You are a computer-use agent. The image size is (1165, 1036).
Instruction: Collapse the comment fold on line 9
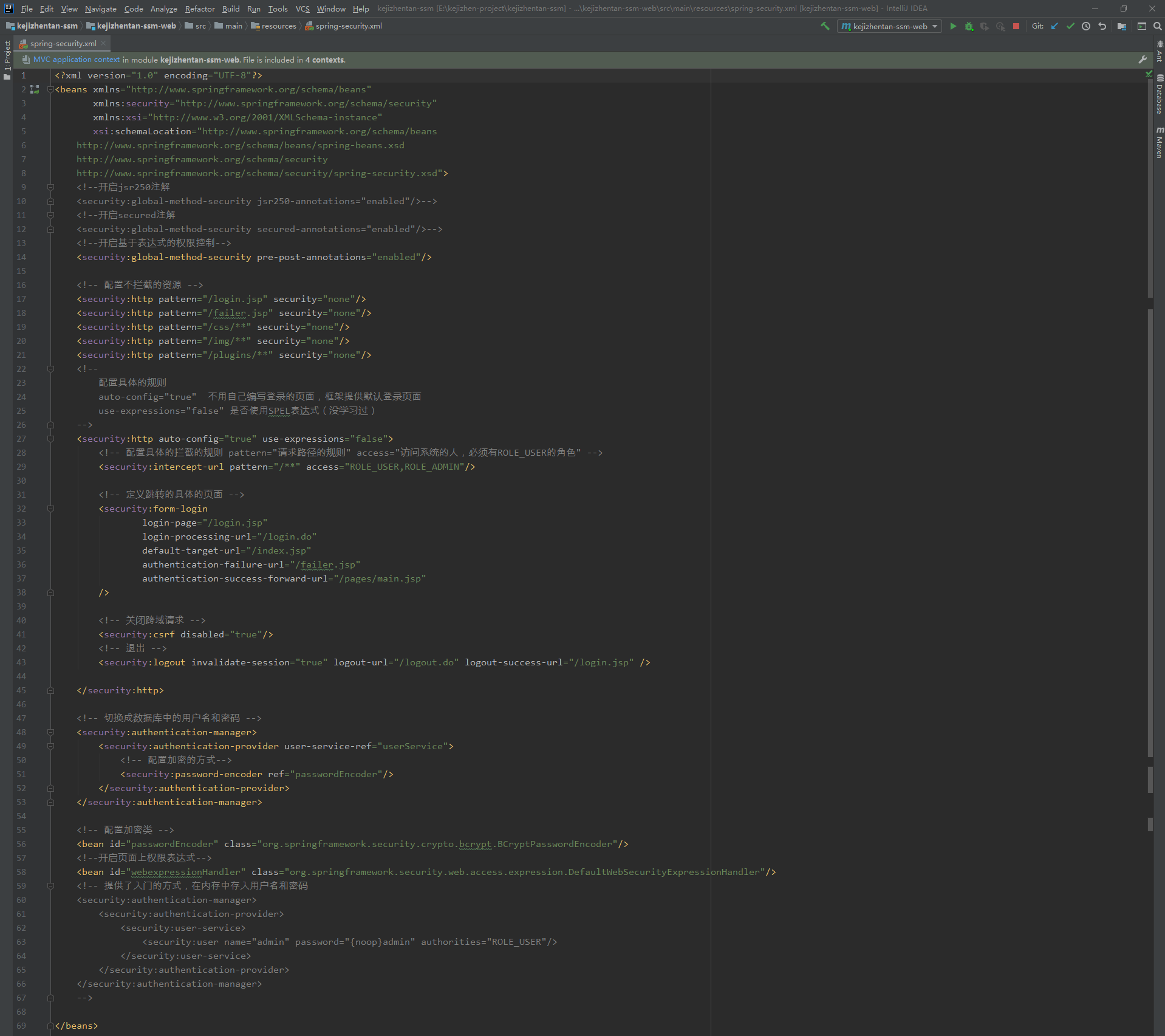tap(51, 187)
